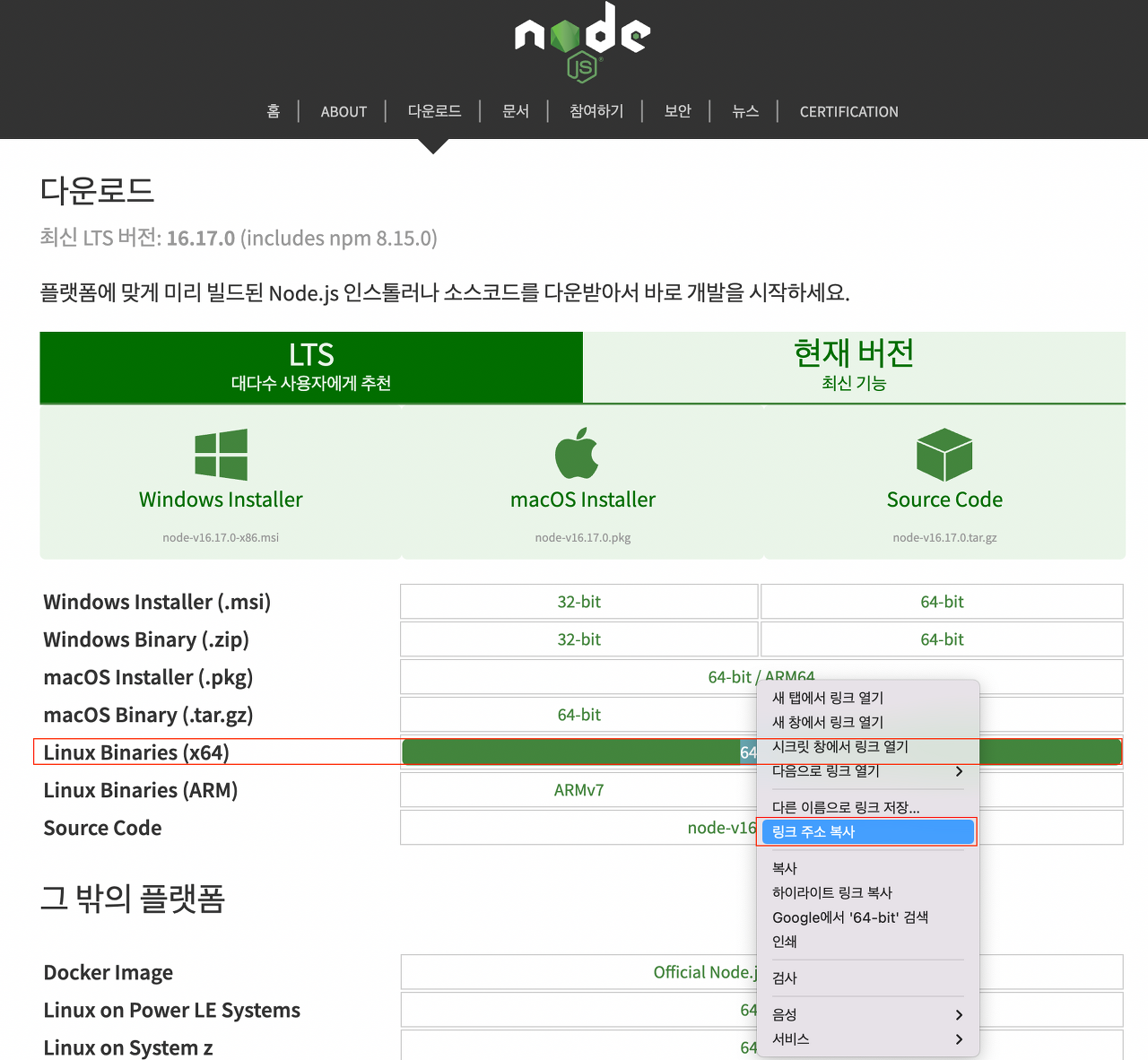Click the Windows Installer link

(221, 500)
